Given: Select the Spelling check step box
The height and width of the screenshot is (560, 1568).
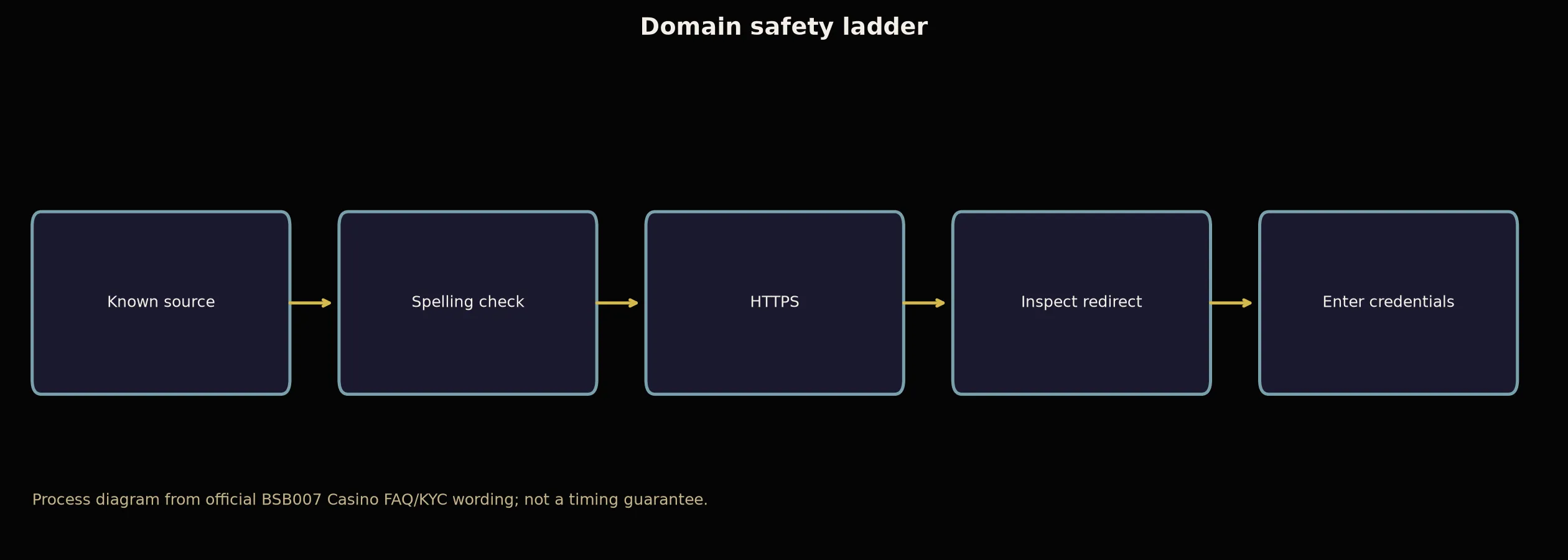Looking at the screenshot, I should (x=468, y=303).
